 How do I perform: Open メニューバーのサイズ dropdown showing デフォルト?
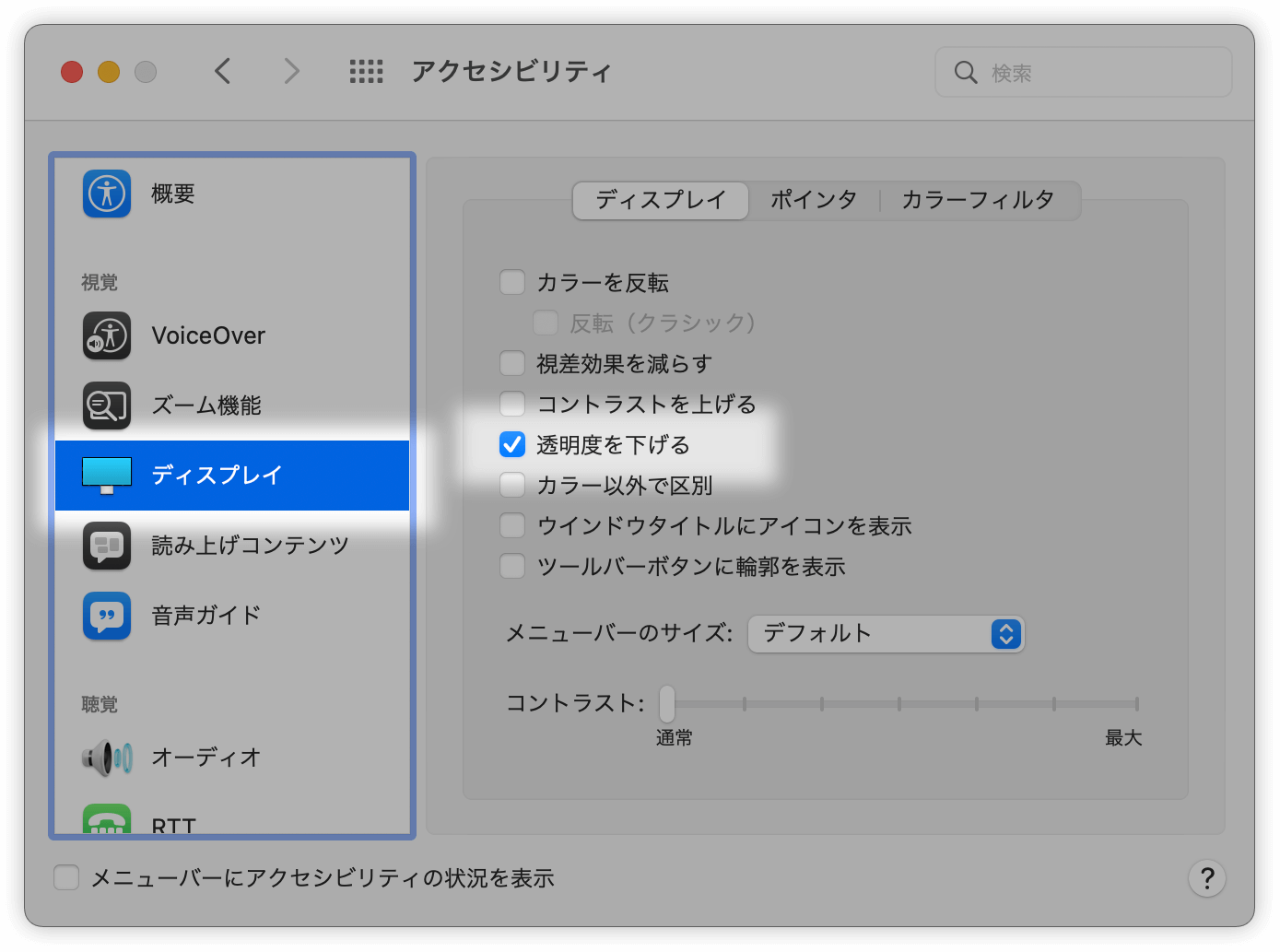coord(886,634)
